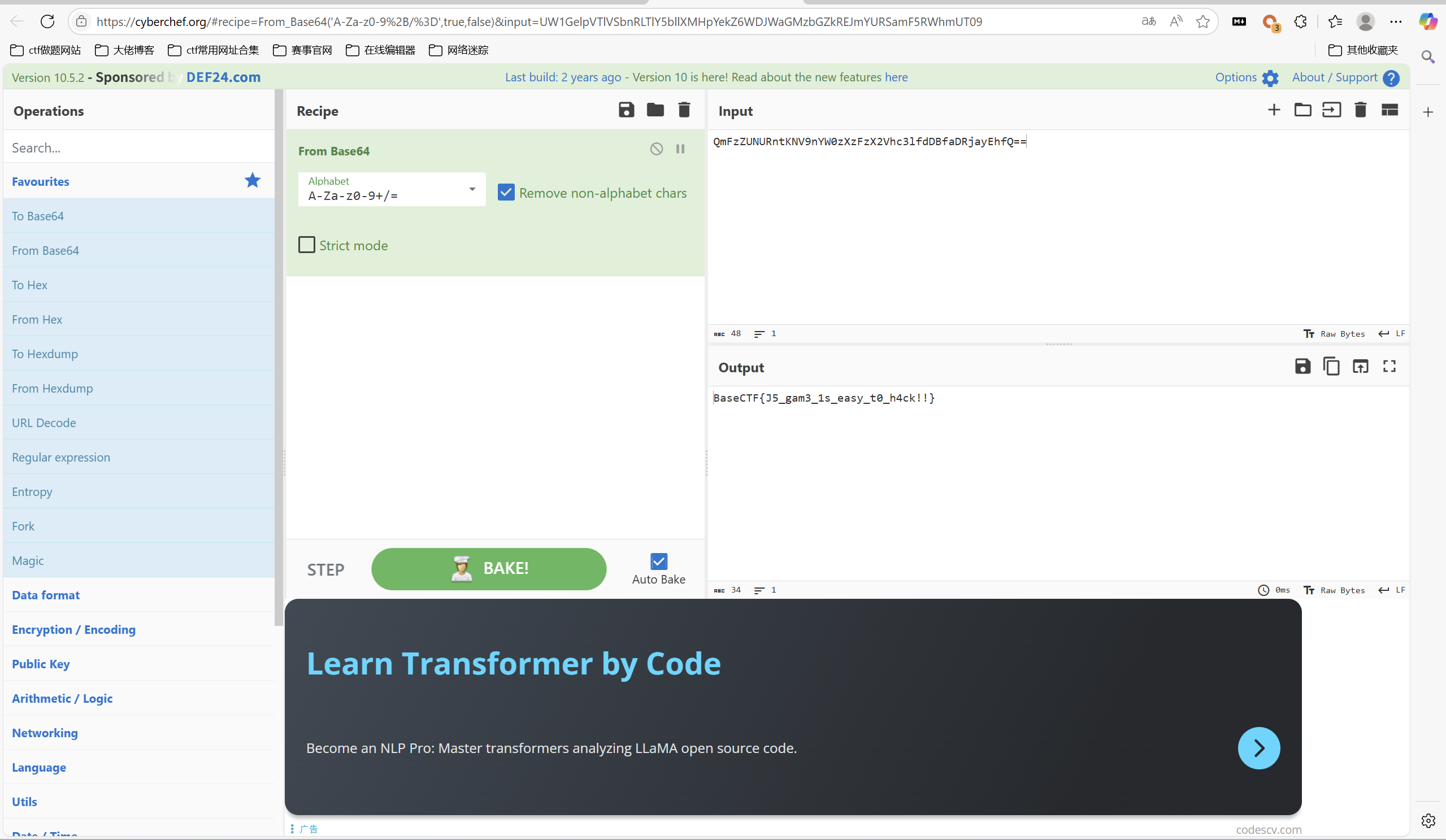Click the operations list scrollbar
The width and height of the screenshot is (1446, 840).
[x=279, y=357]
